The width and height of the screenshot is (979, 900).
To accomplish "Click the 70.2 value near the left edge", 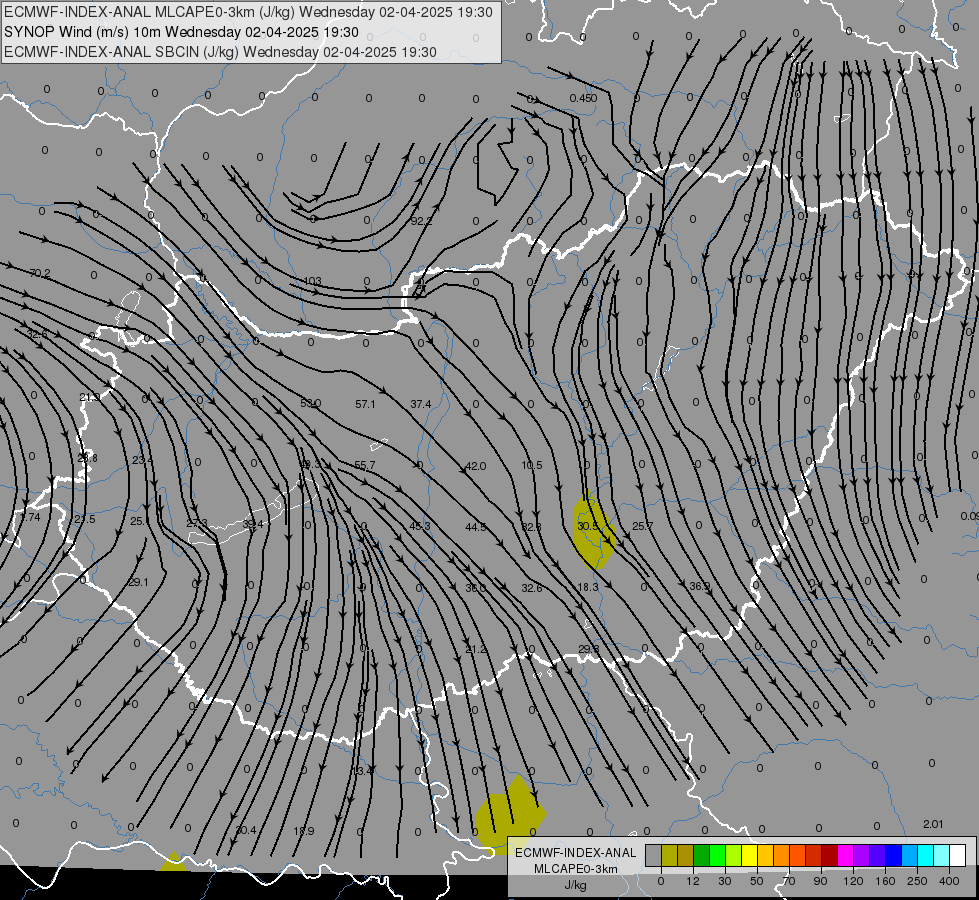I will [40, 273].
